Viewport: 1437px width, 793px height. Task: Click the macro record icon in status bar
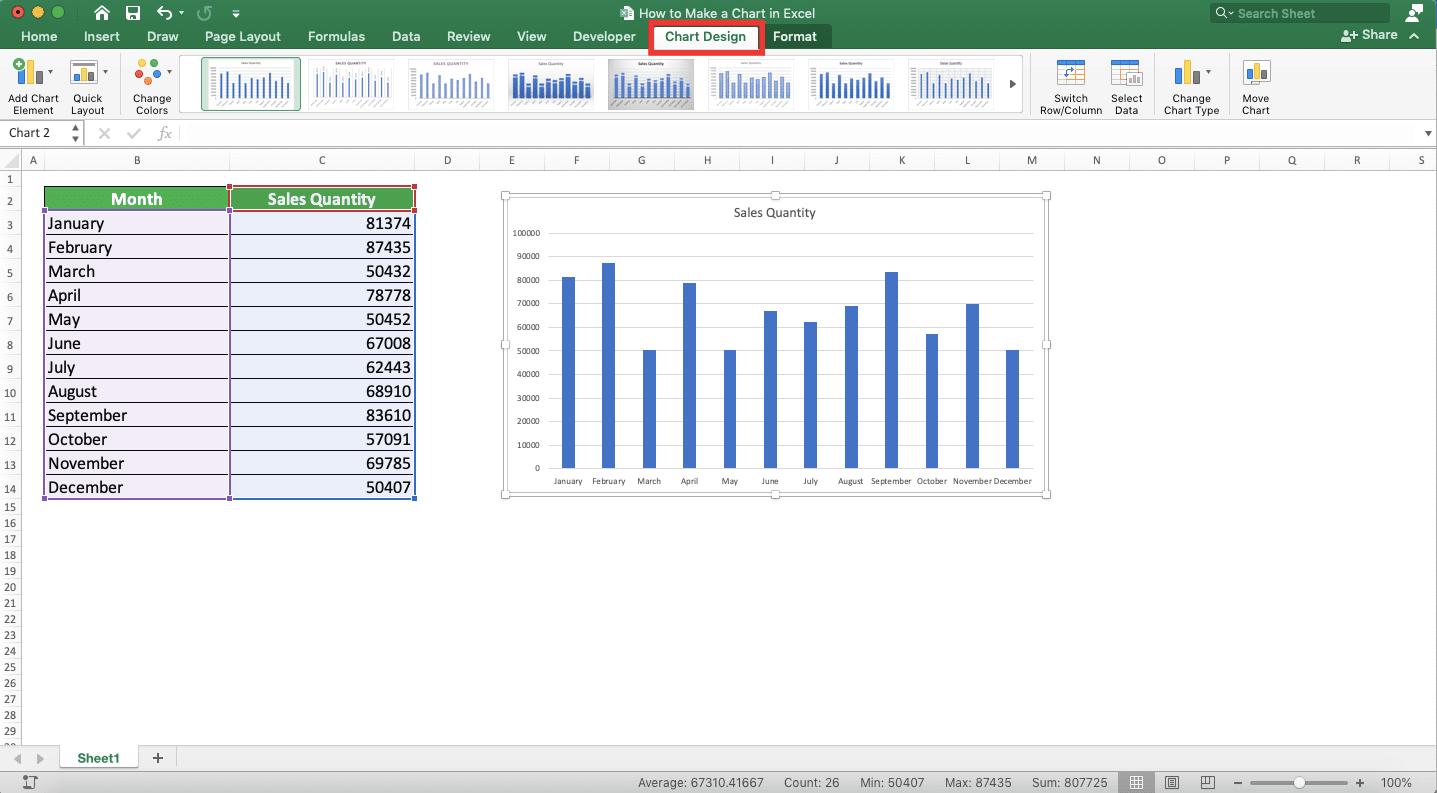(x=30, y=782)
